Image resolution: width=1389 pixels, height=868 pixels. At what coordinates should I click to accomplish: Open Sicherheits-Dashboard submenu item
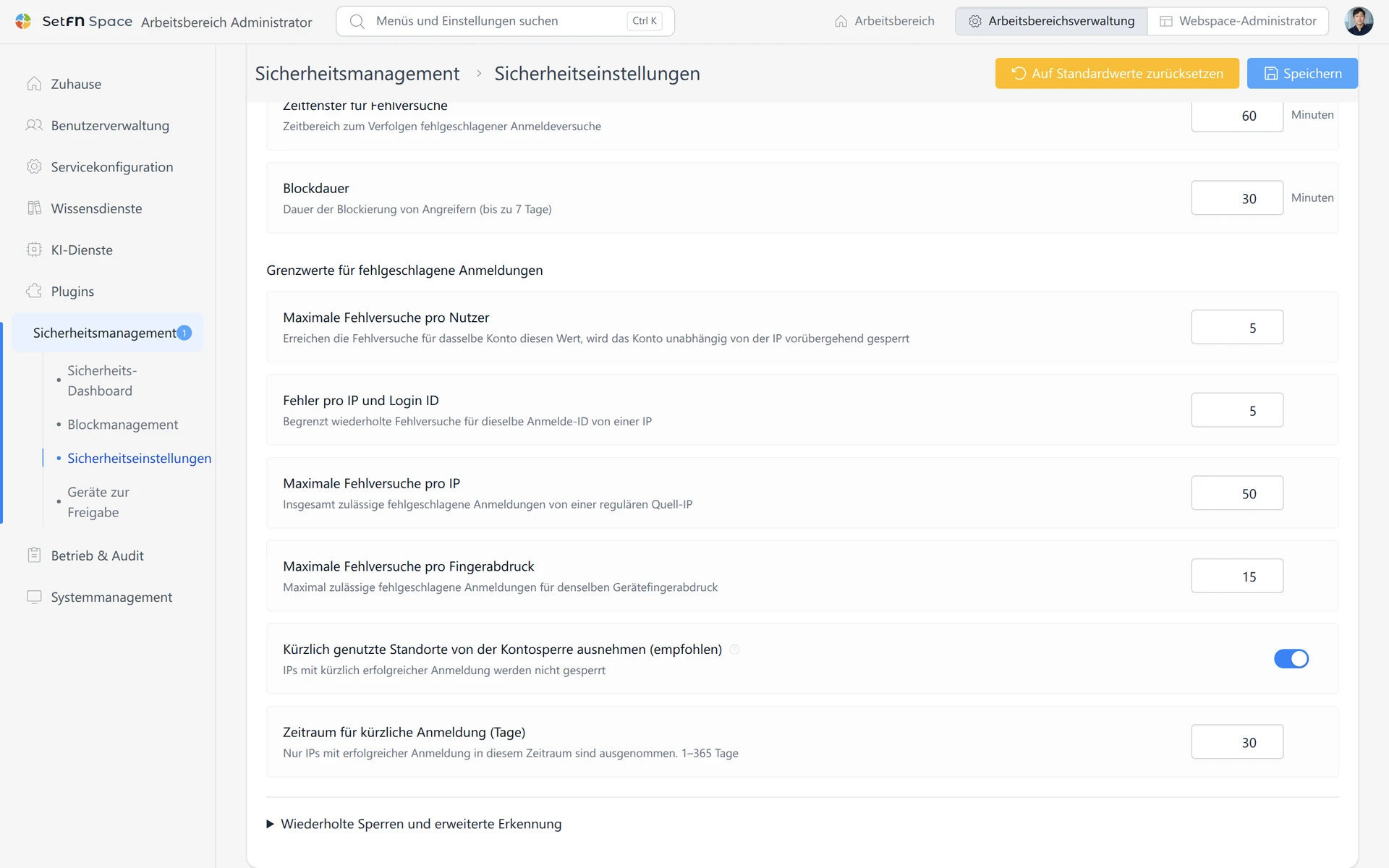(102, 380)
